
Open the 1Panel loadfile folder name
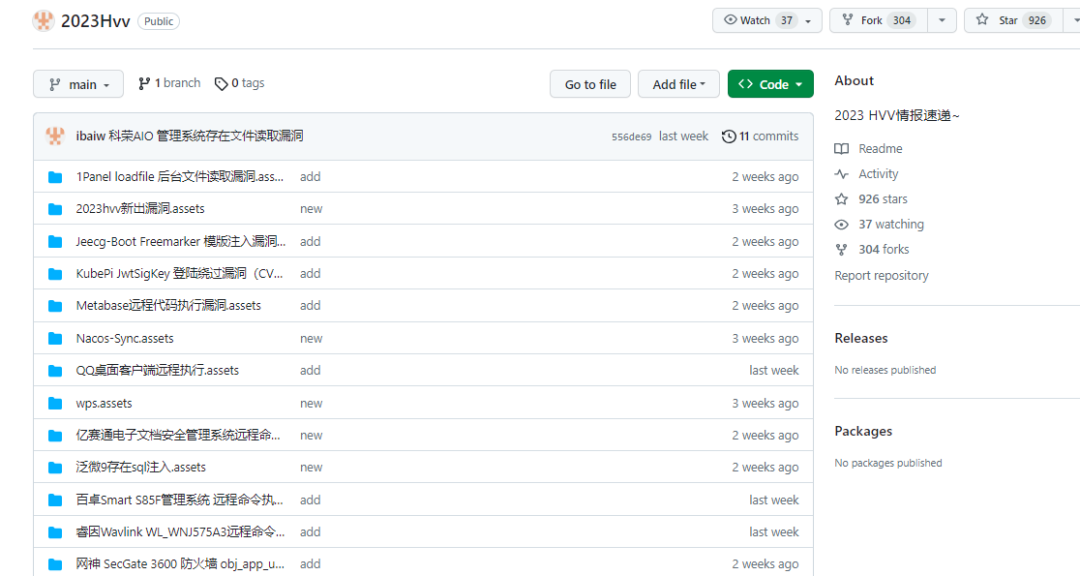[180, 176]
